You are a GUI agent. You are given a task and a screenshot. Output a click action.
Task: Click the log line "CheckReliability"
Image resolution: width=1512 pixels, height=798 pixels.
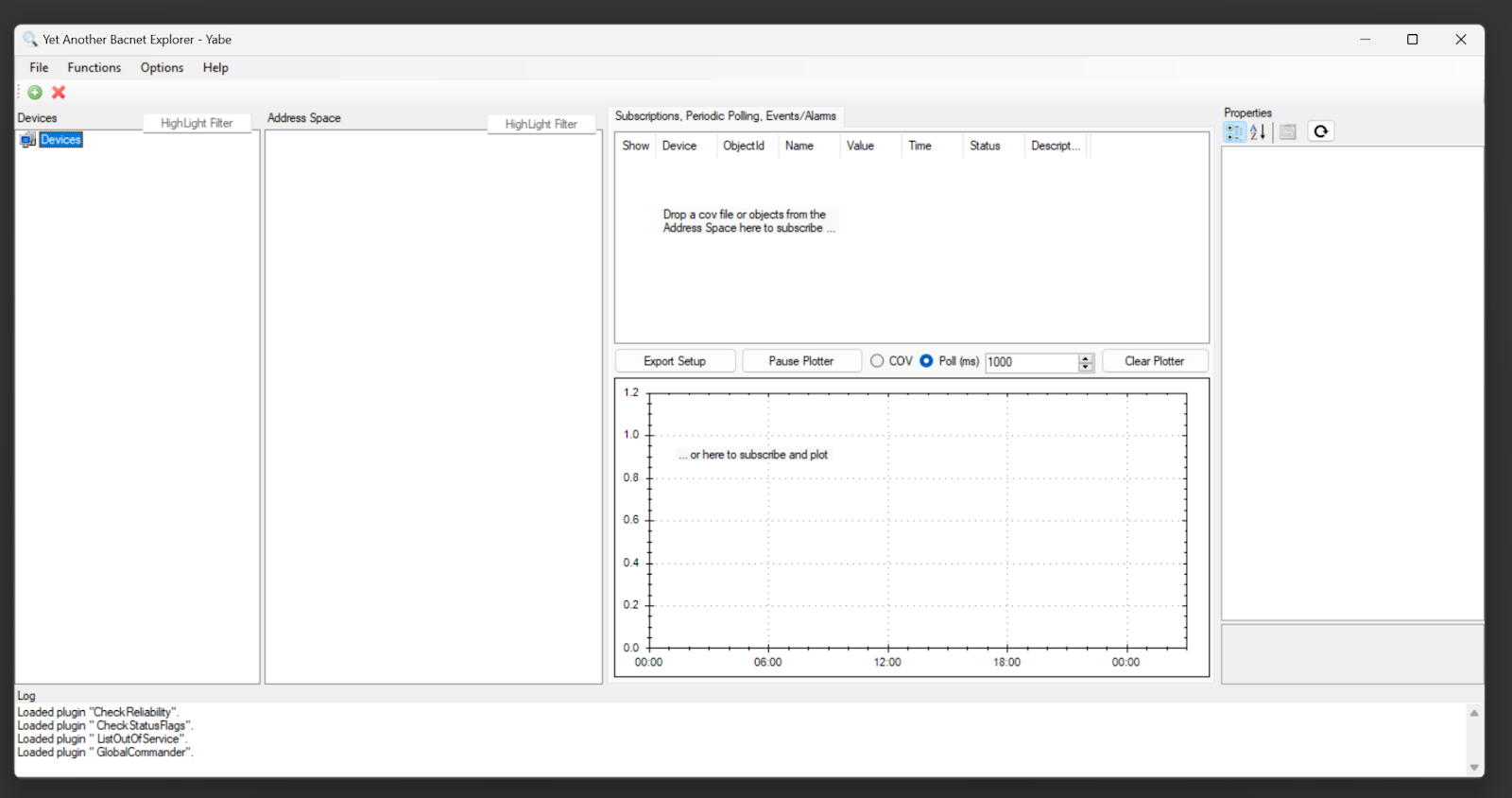click(98, 712)
